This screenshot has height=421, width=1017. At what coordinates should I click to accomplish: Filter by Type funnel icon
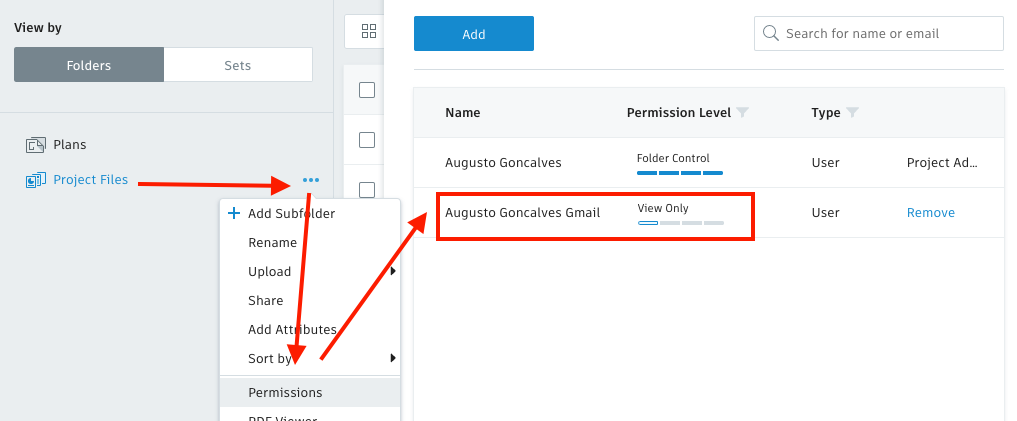point(852,113)
